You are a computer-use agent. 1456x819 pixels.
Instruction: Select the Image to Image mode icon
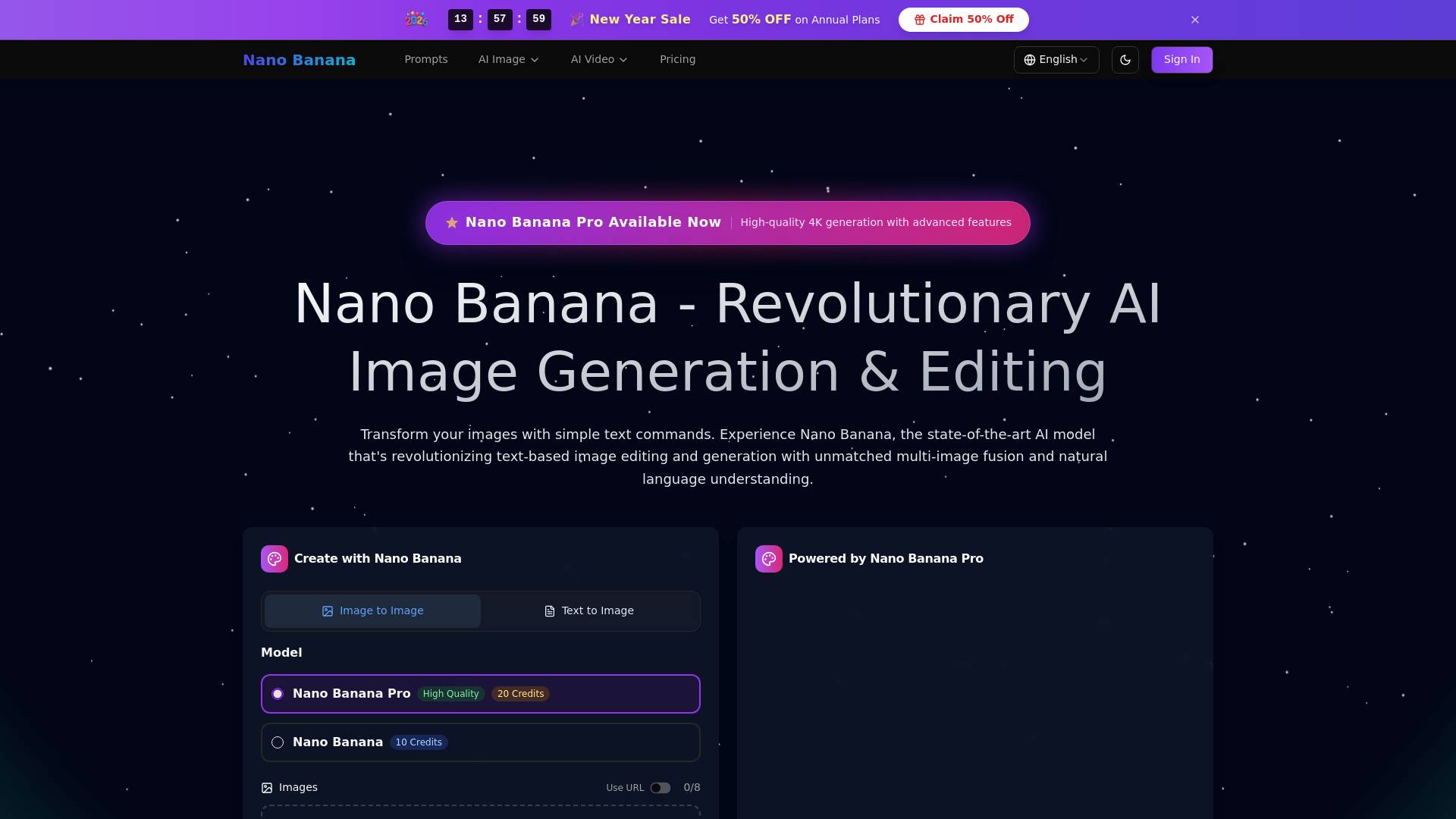click(x=328, y=610)
